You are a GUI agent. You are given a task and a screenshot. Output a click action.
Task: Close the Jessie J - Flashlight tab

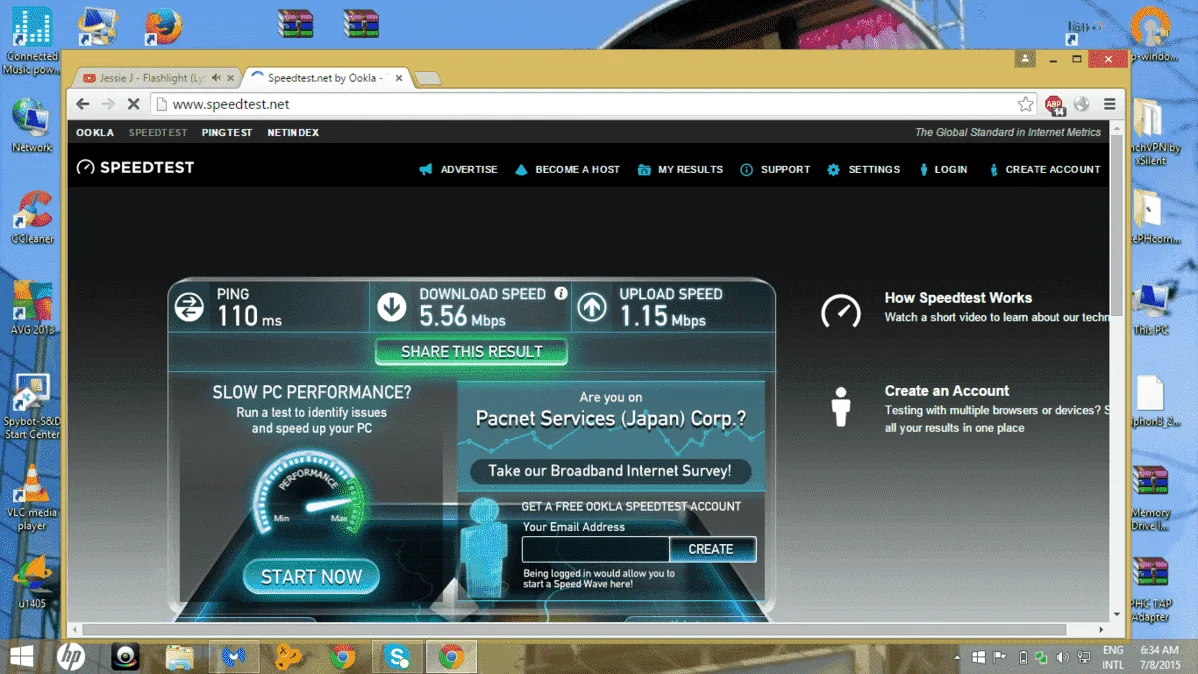(x=231, y=78)
